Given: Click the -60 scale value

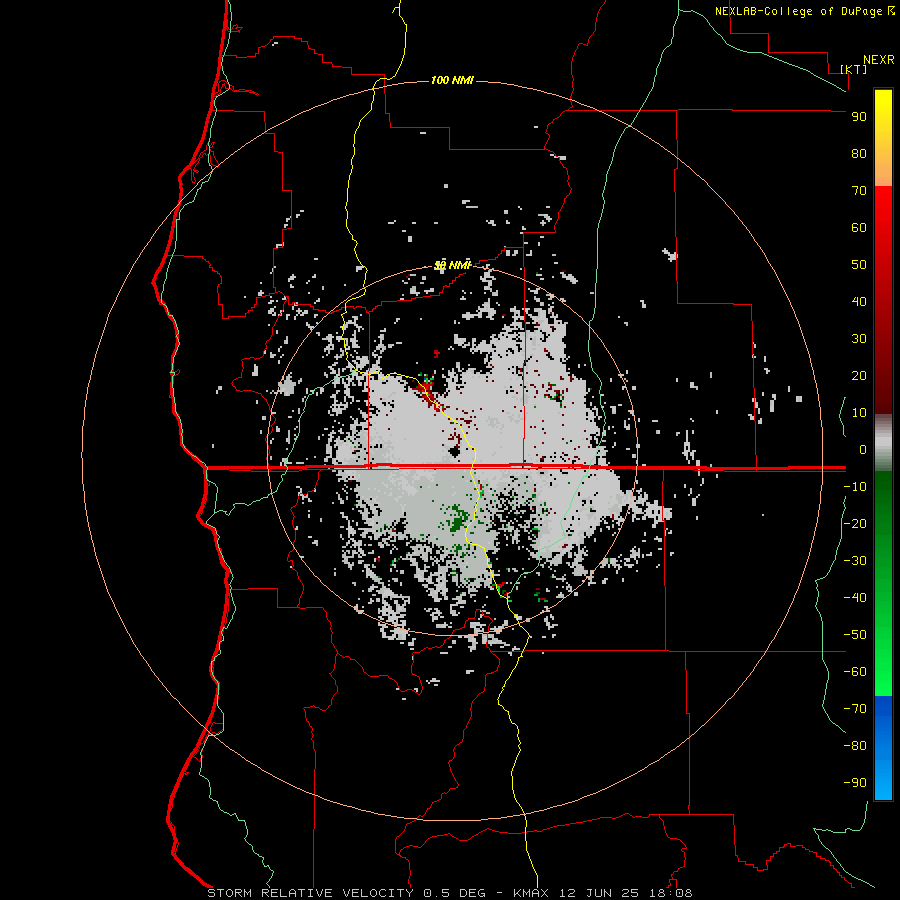Looking at the screenshot, I should point(855,672).
